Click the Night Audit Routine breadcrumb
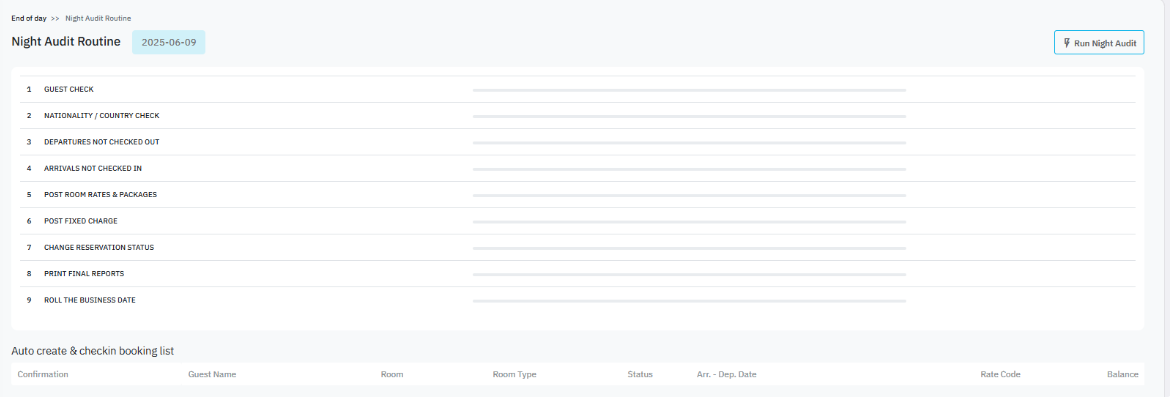The width and height of the screenshot is (1170, 405). point(98,18)
